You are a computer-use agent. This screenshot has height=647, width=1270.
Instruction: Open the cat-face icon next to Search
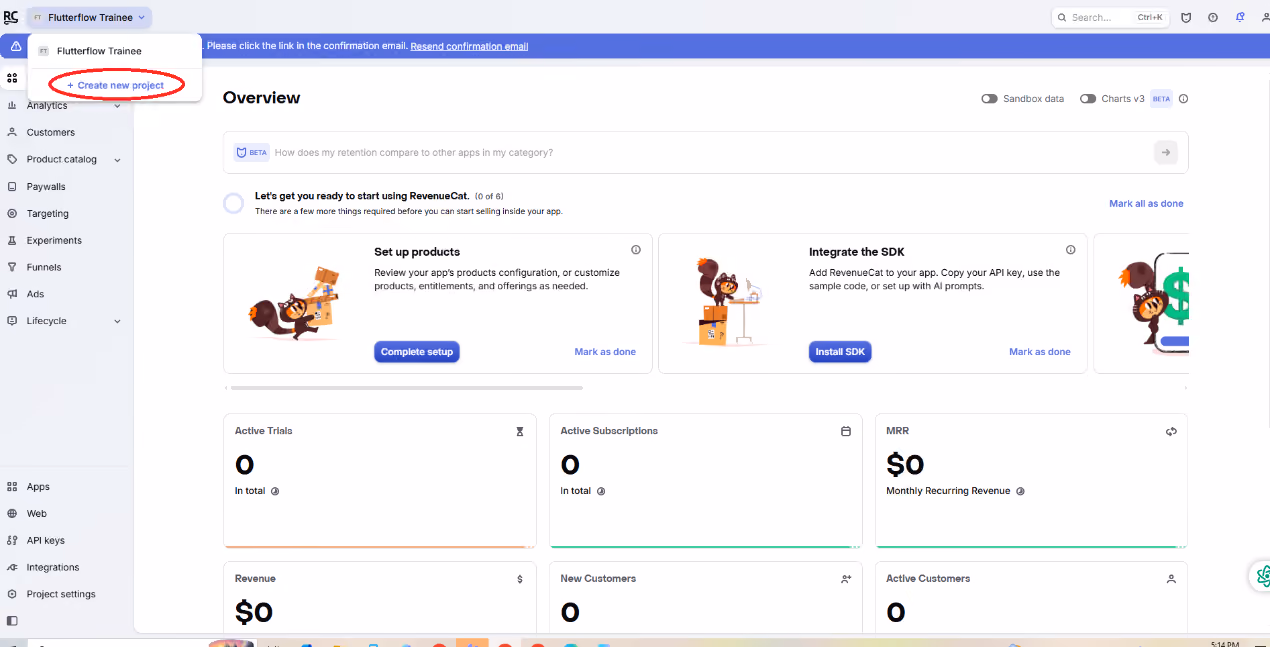click(x=1187, y=17)
